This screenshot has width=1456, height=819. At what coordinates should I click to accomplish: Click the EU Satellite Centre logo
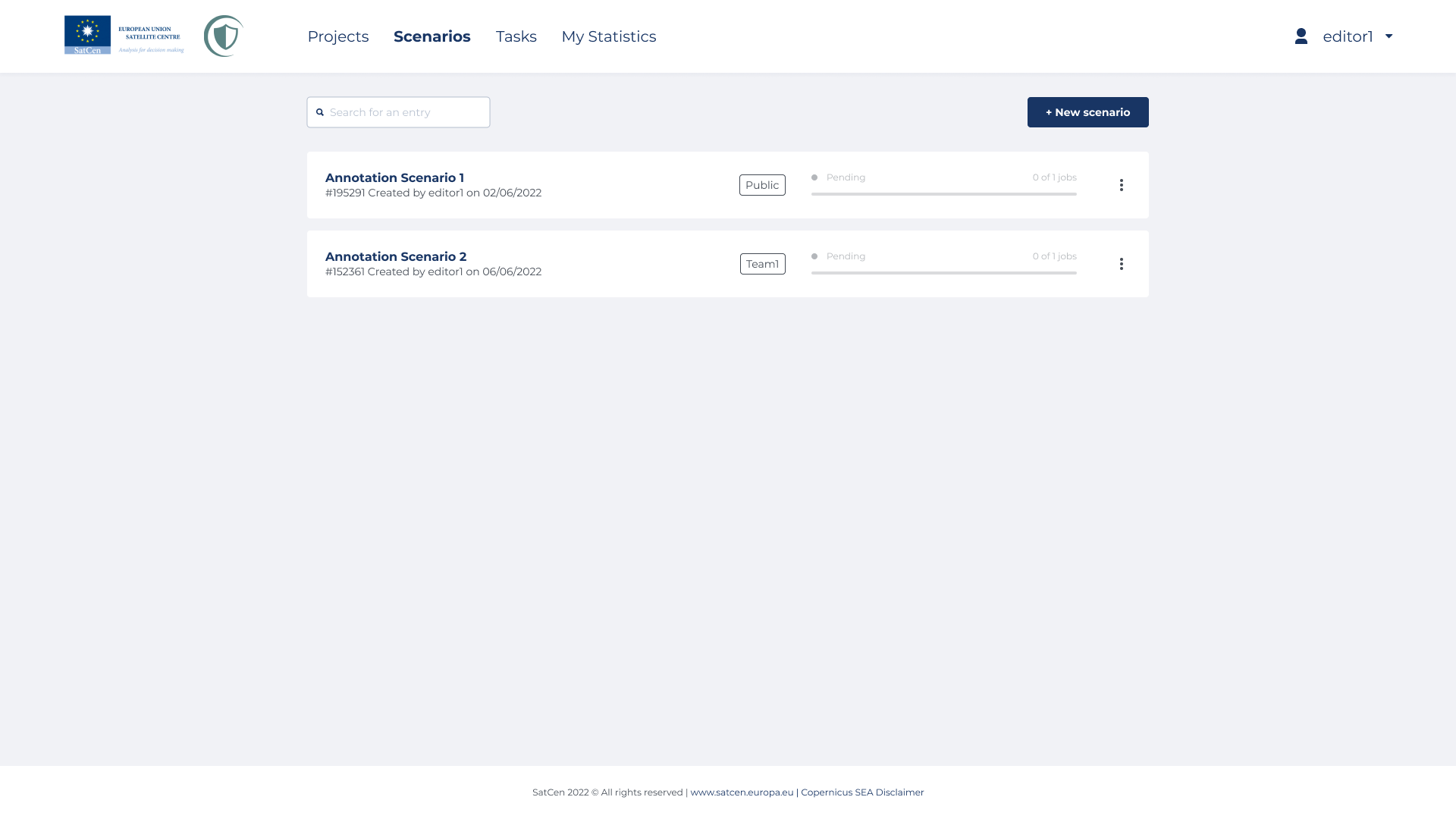124,35
